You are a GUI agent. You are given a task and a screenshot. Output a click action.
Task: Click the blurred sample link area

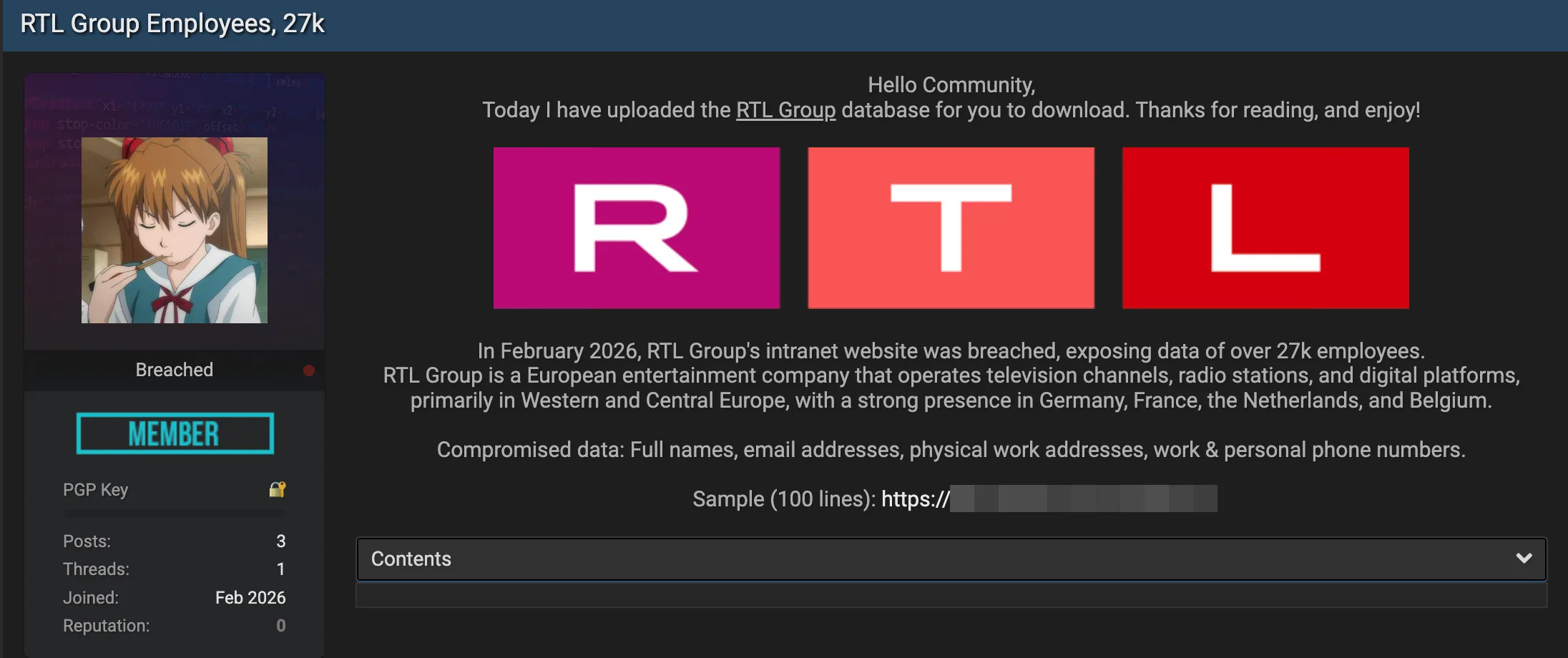1084,499
